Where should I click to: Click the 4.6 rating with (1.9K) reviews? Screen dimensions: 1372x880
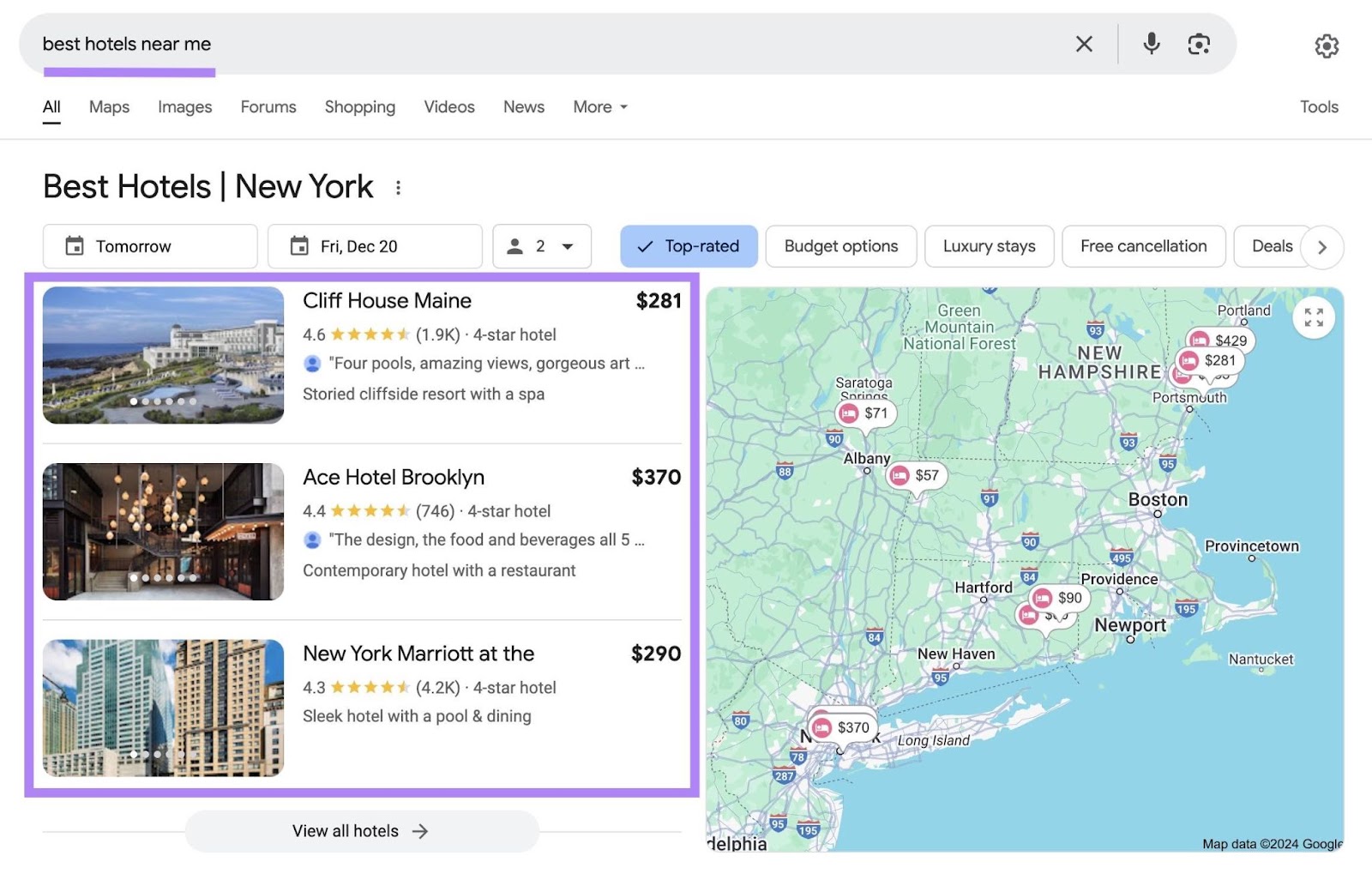click(382, 335)
